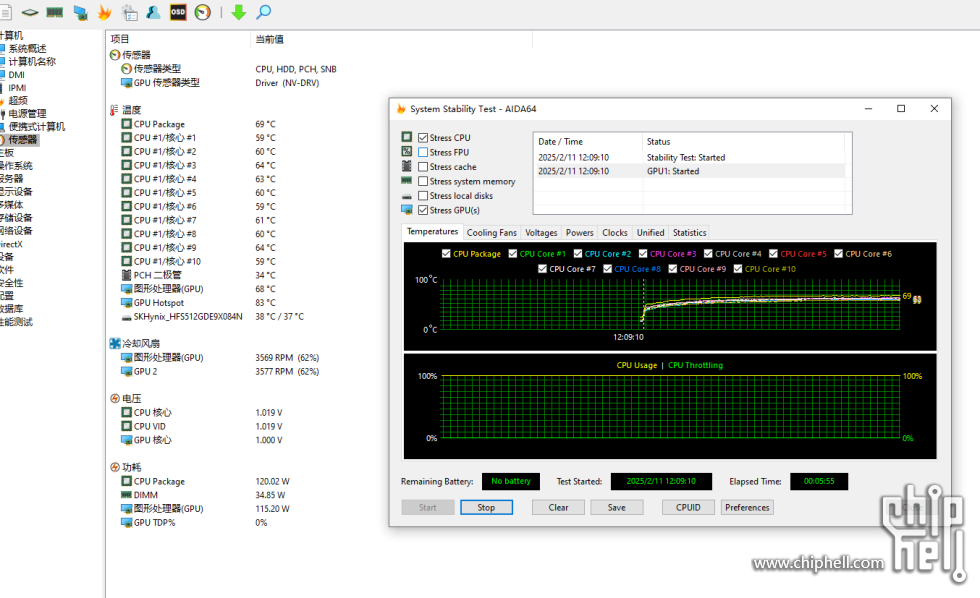Select 系统概述 in the left tree

pyautogui.click(x=27, y=49)
